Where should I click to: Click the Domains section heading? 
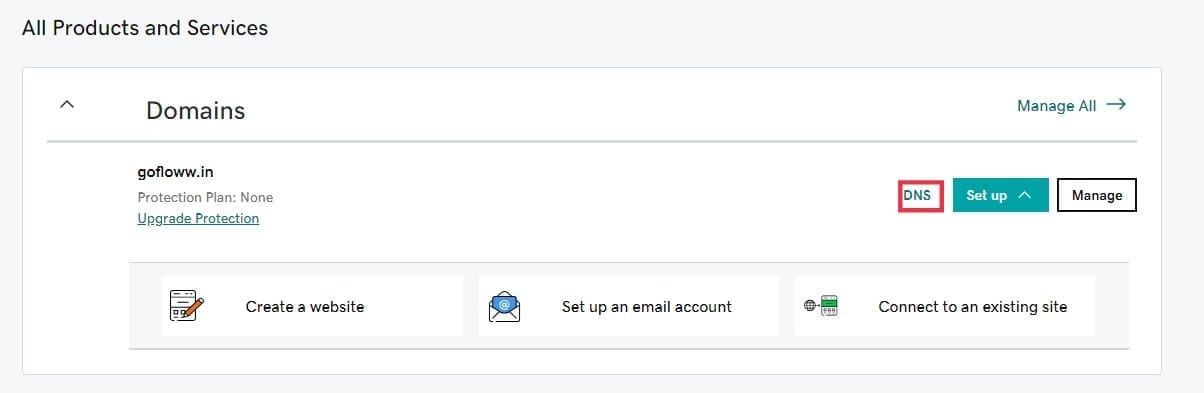coord(196,110)
